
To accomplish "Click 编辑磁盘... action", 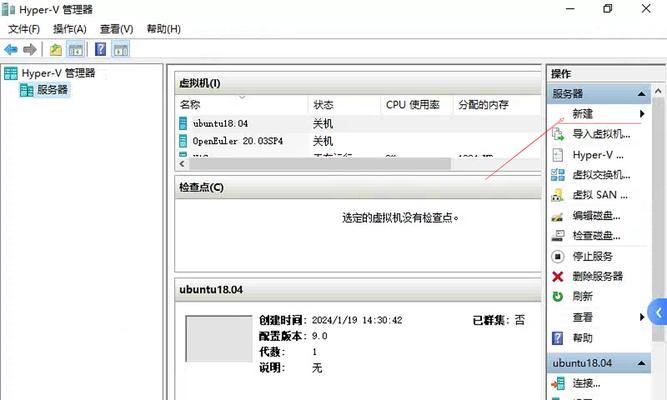I will pyautogui.click(x=596, y=216).
